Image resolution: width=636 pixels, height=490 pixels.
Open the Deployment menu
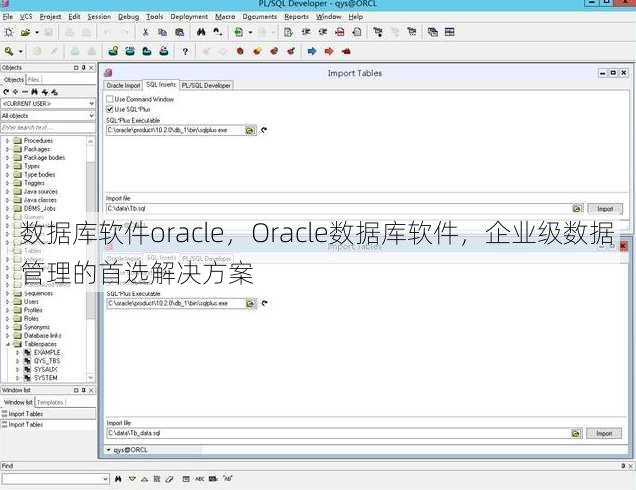(189, 17)
